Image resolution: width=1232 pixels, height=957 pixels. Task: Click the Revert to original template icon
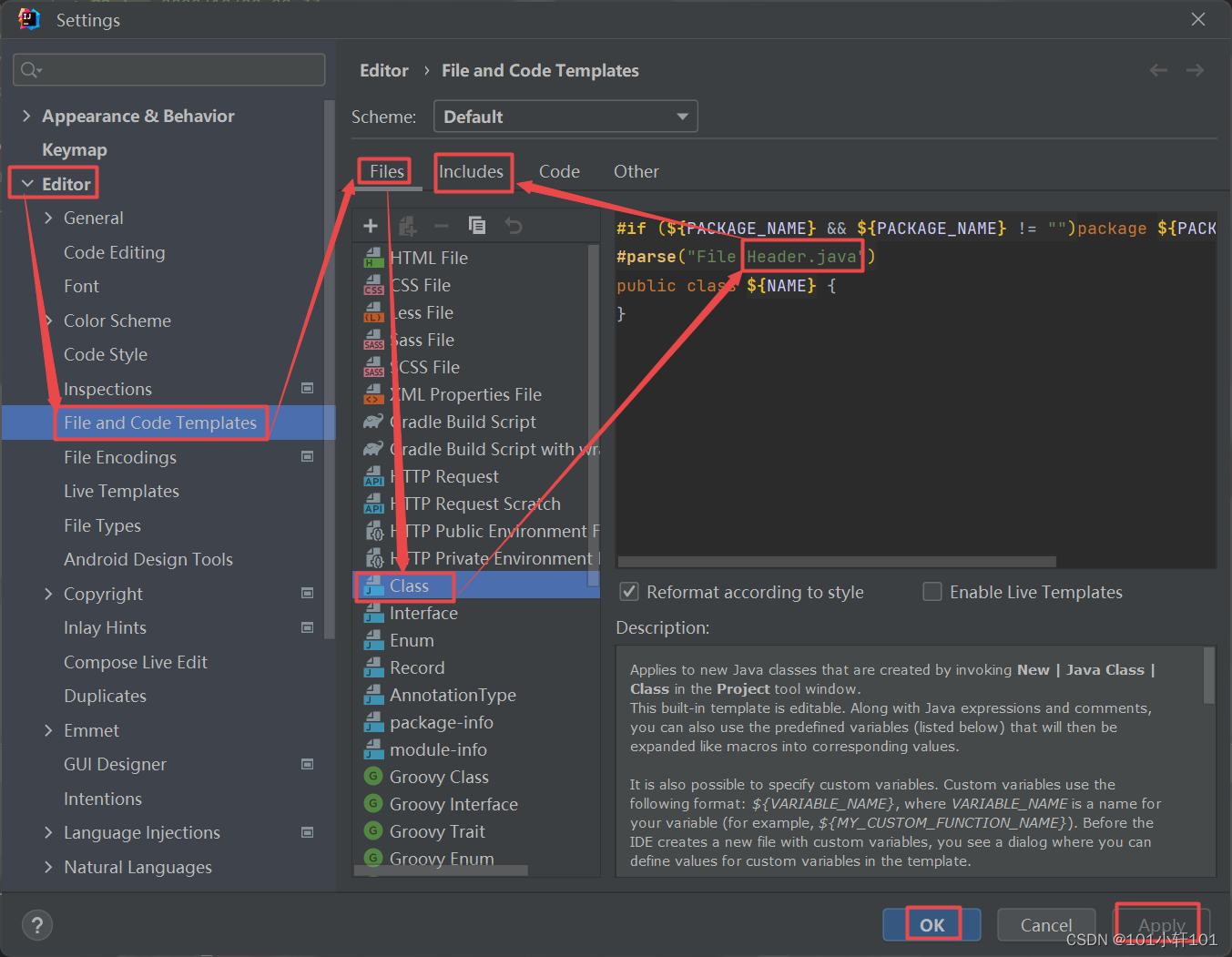click(x=514, y=226)
